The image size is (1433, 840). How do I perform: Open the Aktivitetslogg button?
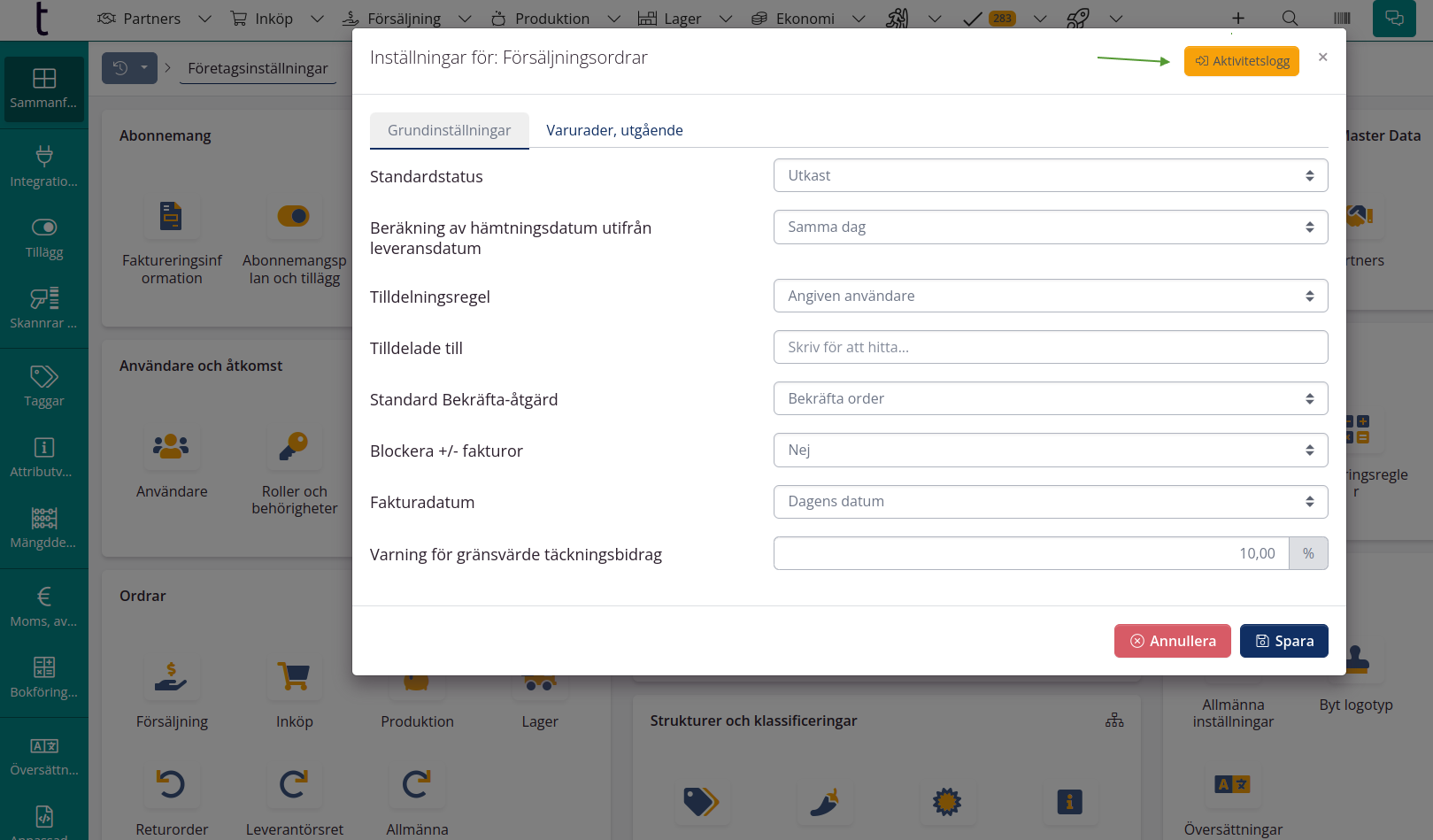(1241, 61)
